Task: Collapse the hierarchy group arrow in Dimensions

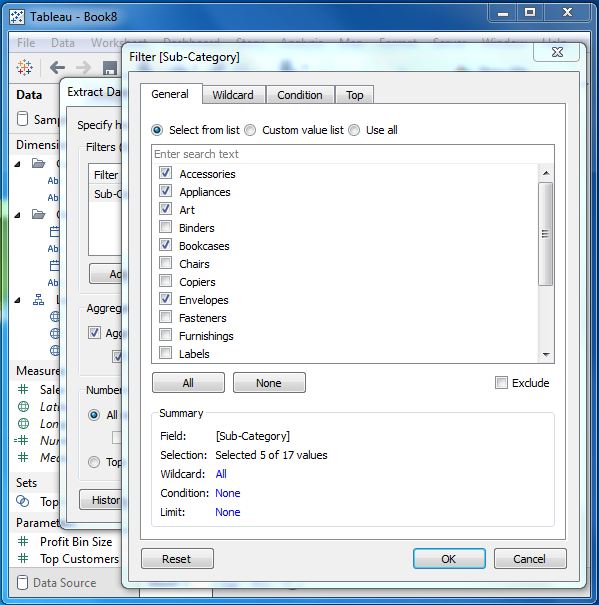Action: (17, 300)
